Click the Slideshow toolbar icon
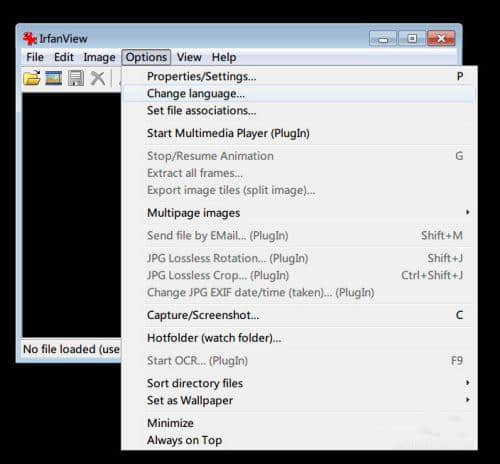Image resolution: width=500 pixels, height=464 pixels. [x=54, y=78]
